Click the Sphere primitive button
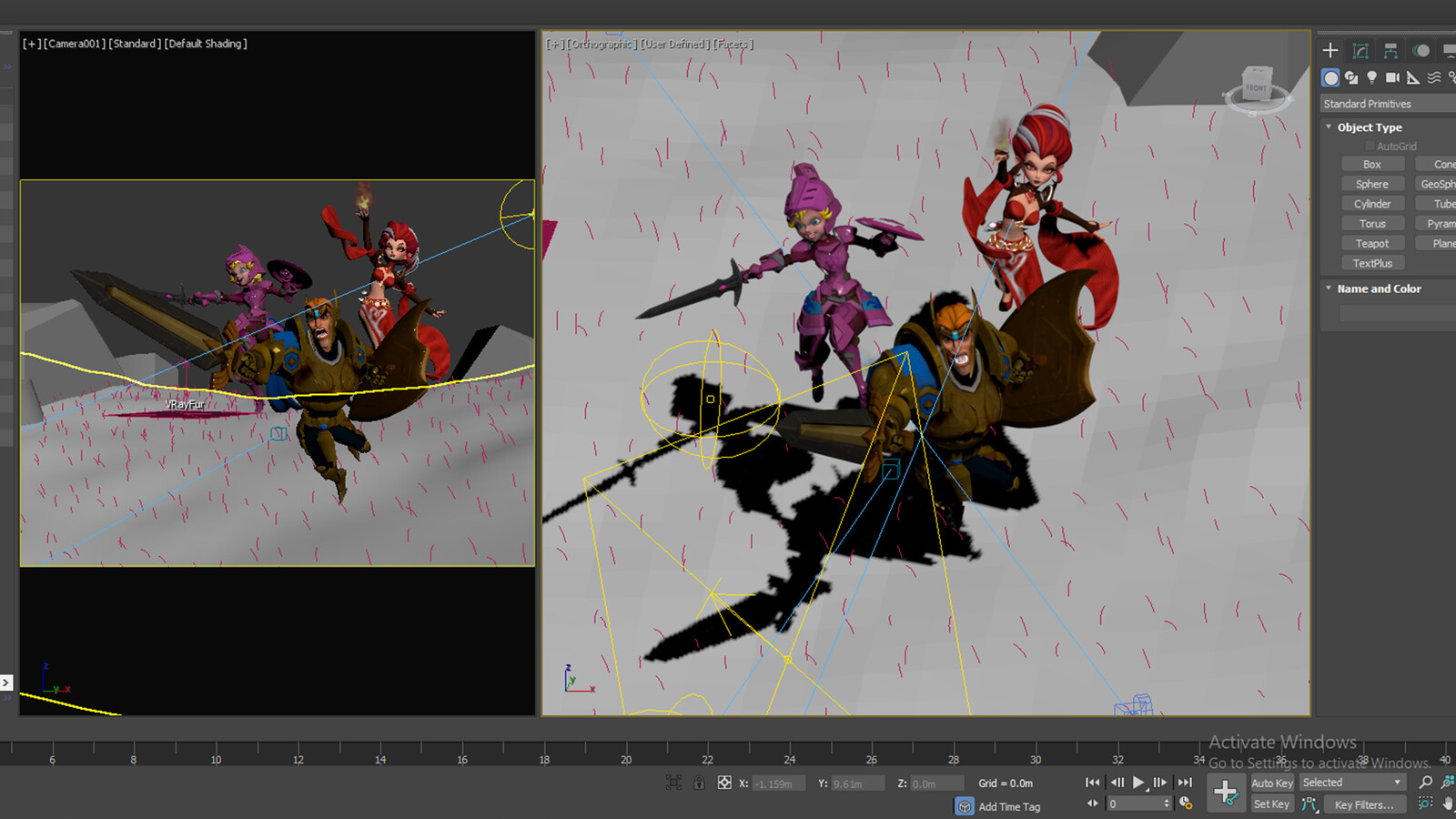The width and height of the screenshot is (1456, 819). [1372, 184]
